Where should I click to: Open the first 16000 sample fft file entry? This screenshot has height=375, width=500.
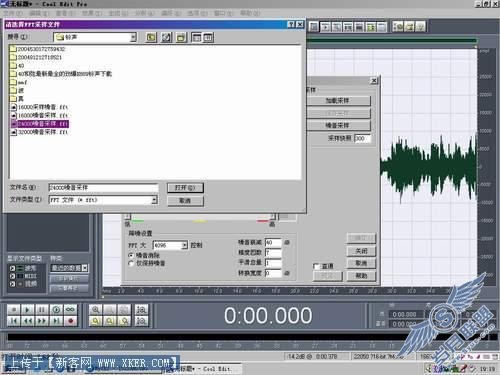click(39, 107)
